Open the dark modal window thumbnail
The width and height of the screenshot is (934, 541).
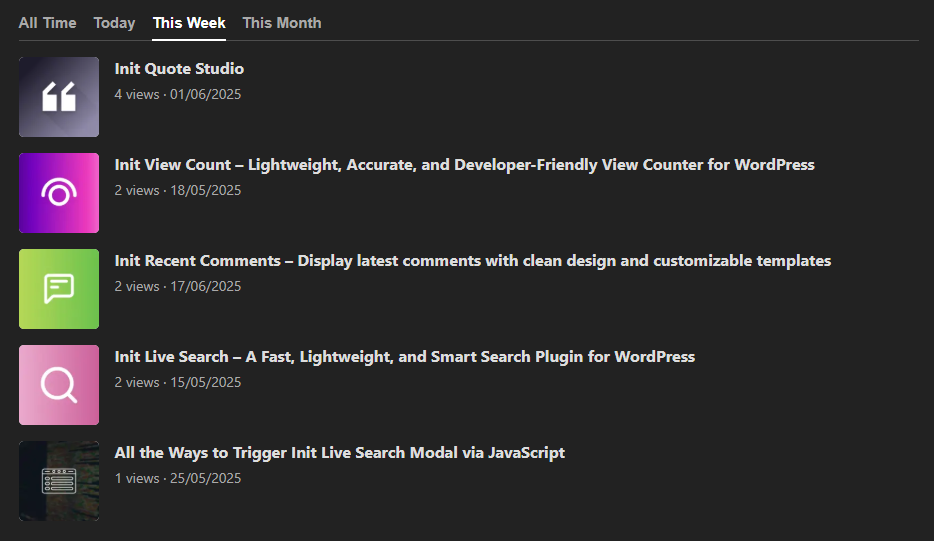(59, 481)
